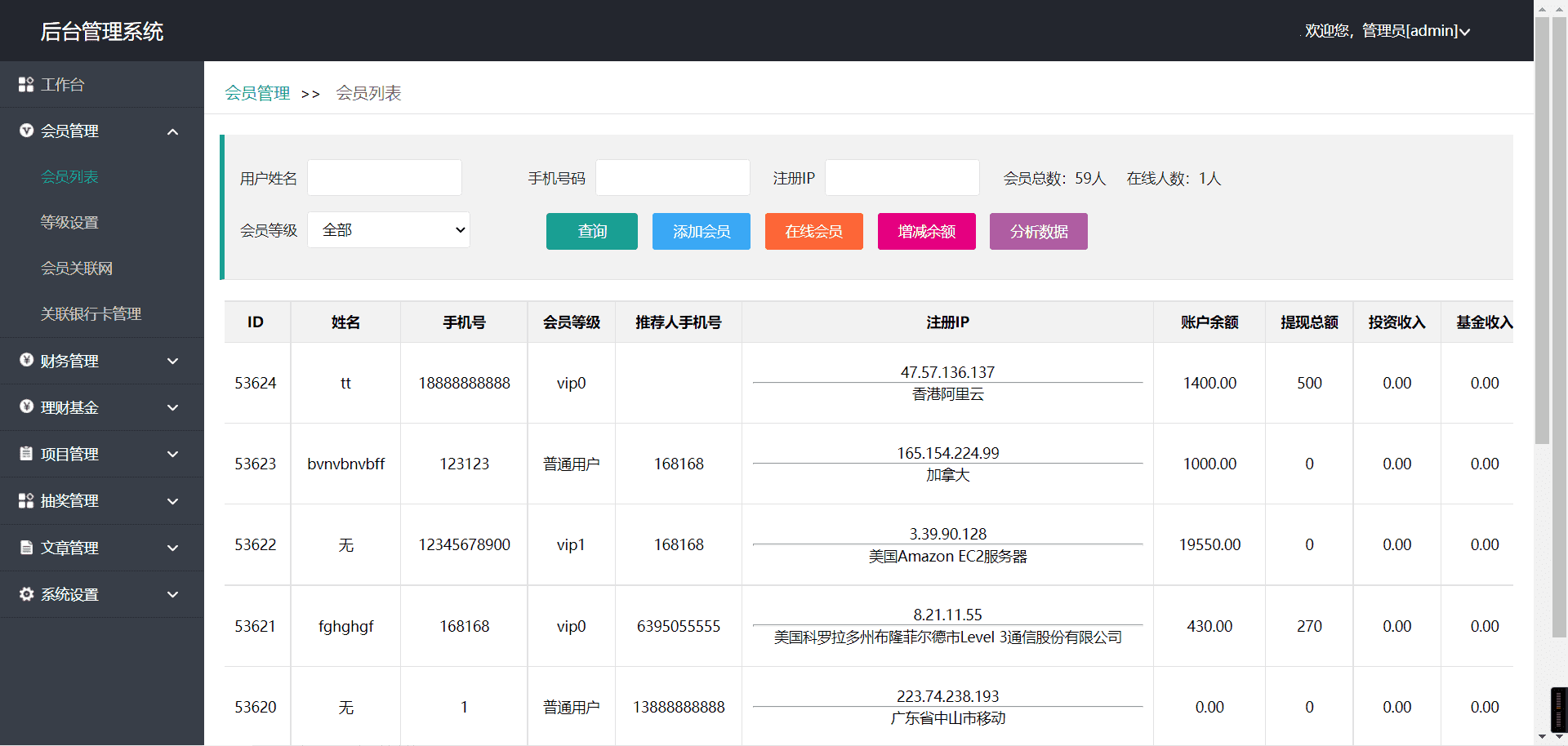The height and width of the screenshot is (746, 1568).
Task: Click the 会员管理 breadcrumb link
Action: click(257, 93)
